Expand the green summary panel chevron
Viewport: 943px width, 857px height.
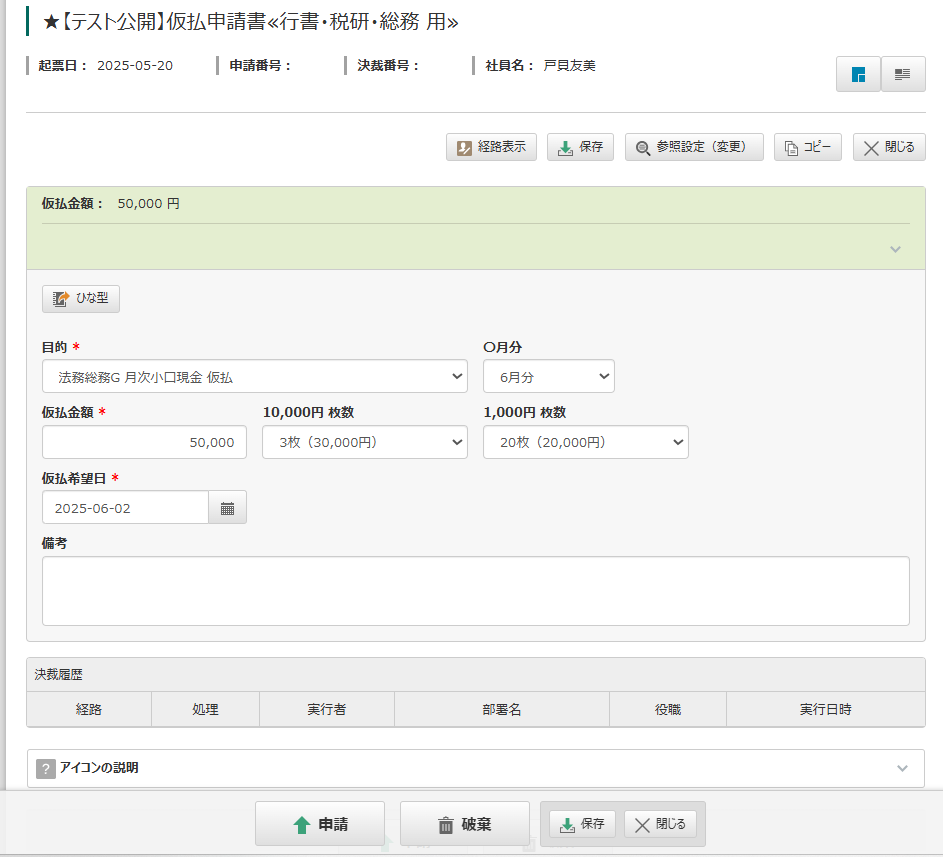(x=895, y=249)
